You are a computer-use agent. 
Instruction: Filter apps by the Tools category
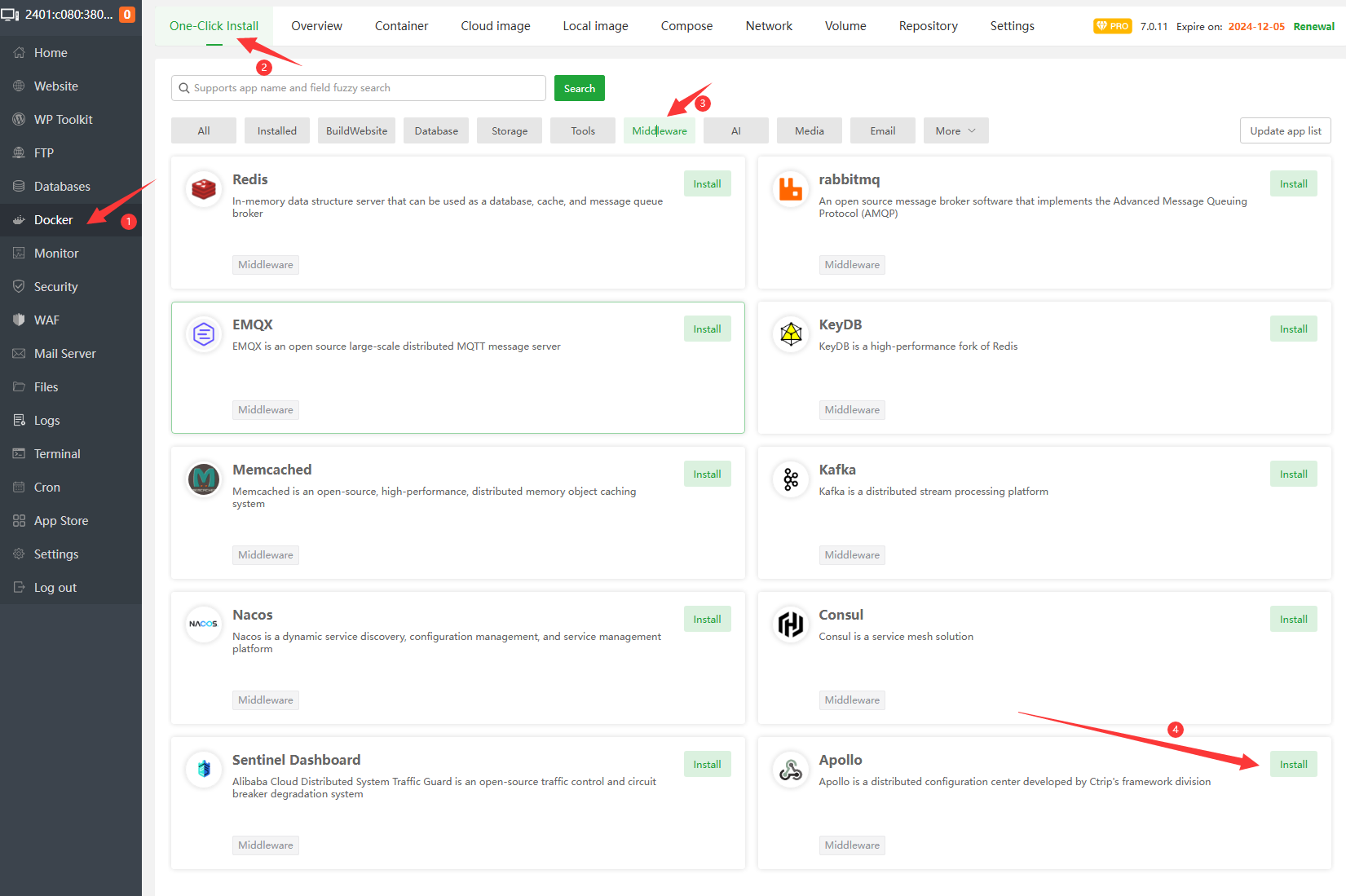(x=583, y=131)
